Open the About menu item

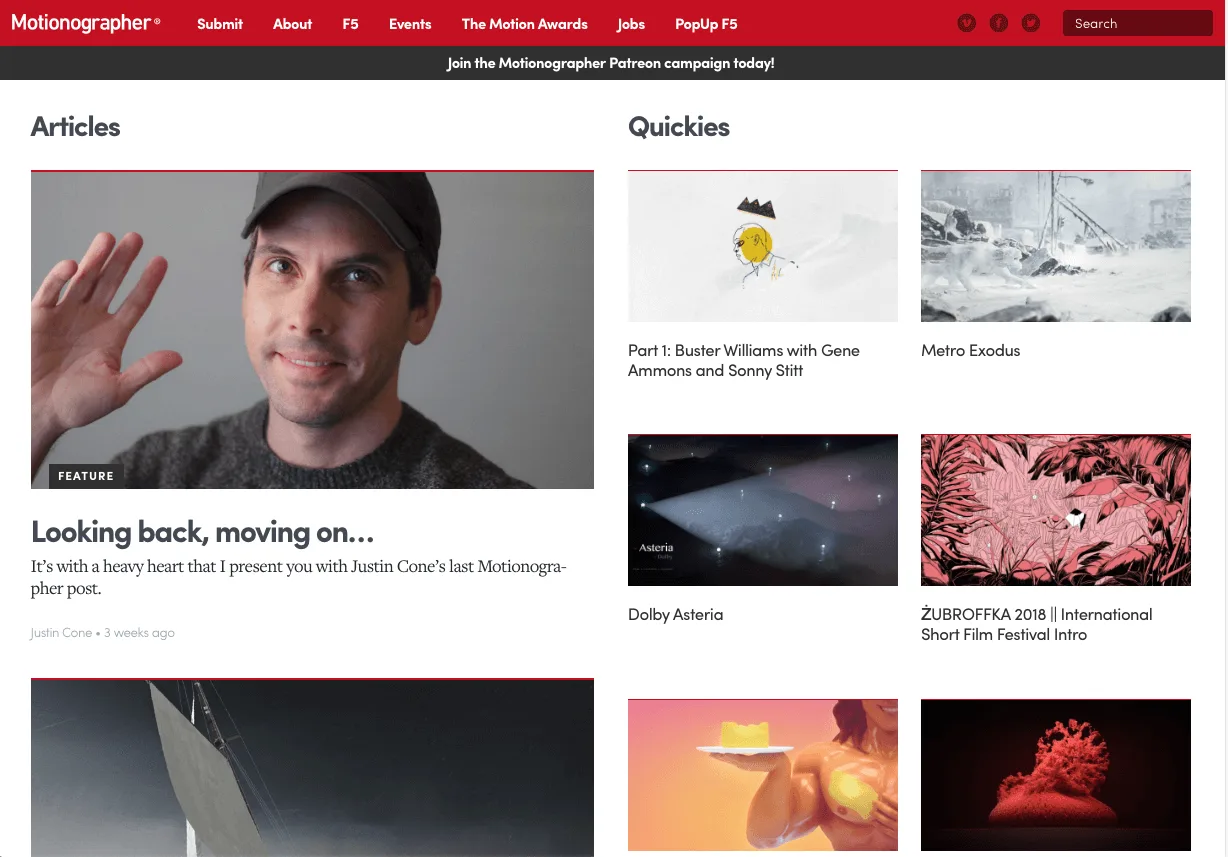pos(292,24)
